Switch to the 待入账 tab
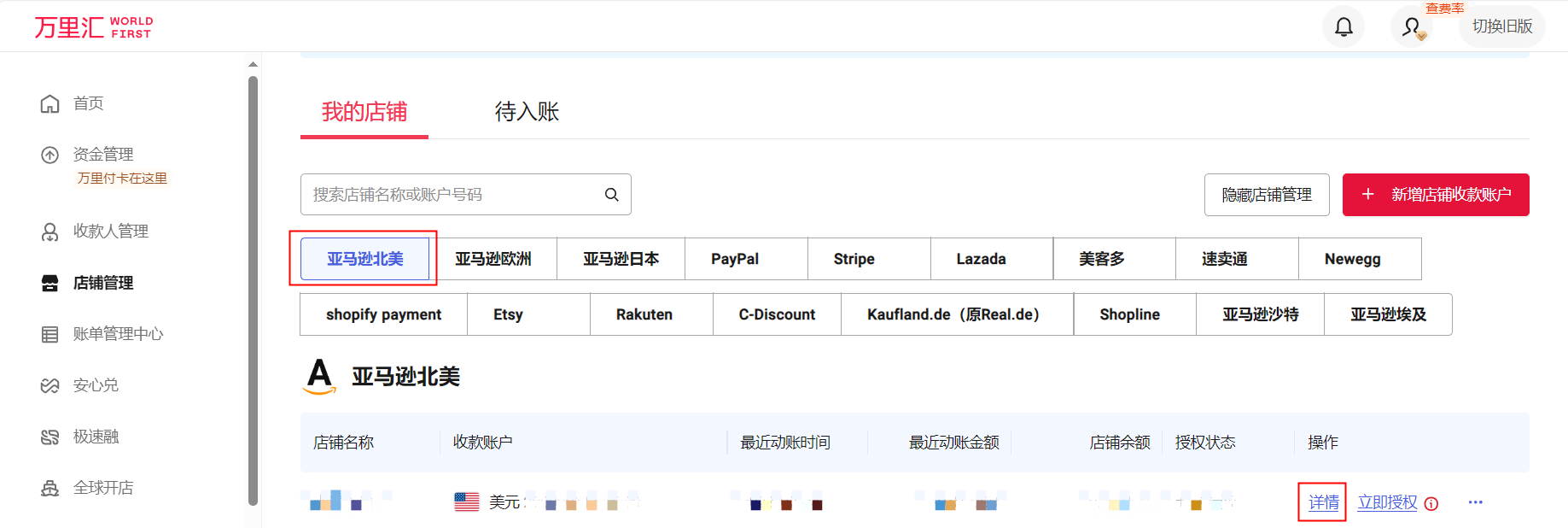 [x=527, y=112]
